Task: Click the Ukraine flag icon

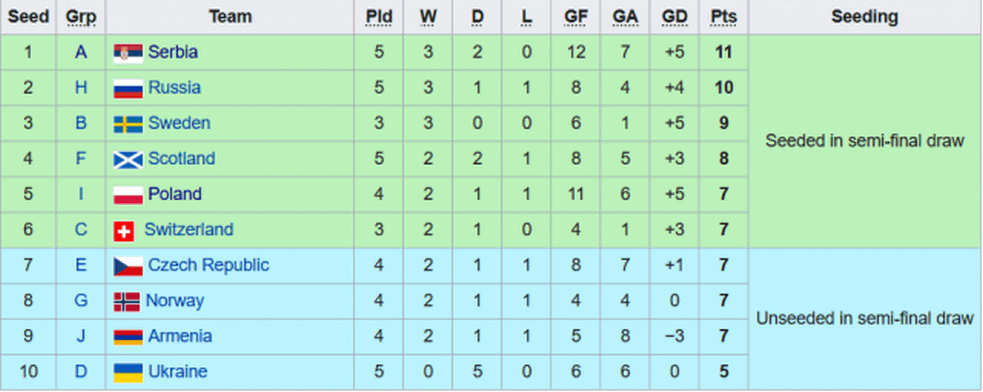Action: pos(129,373)
